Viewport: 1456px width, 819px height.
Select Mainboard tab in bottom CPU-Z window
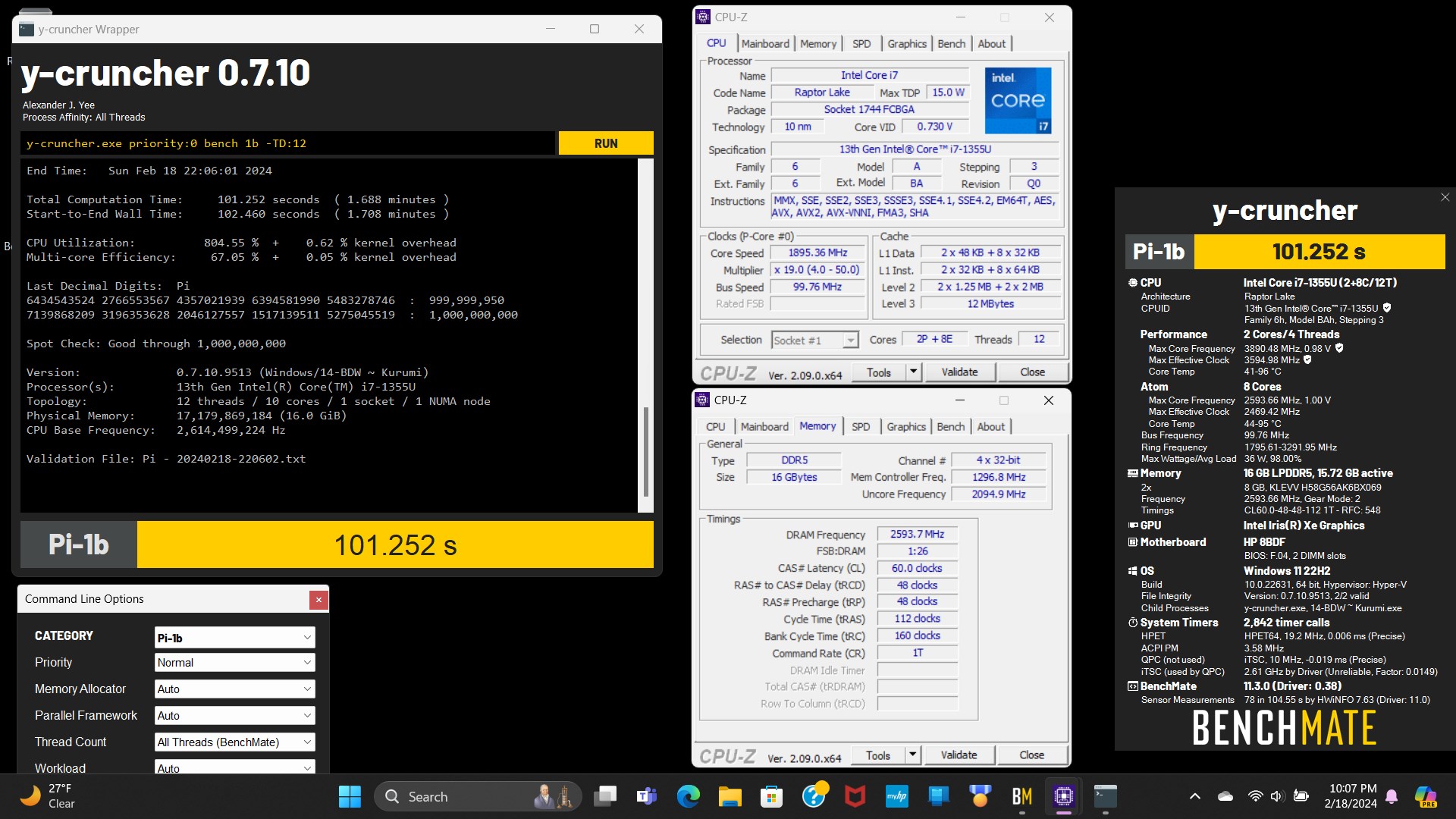764,427
